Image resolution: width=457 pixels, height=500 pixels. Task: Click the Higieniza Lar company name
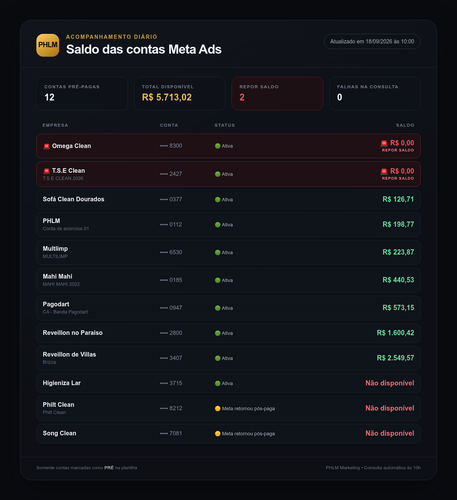pos(62,383)
